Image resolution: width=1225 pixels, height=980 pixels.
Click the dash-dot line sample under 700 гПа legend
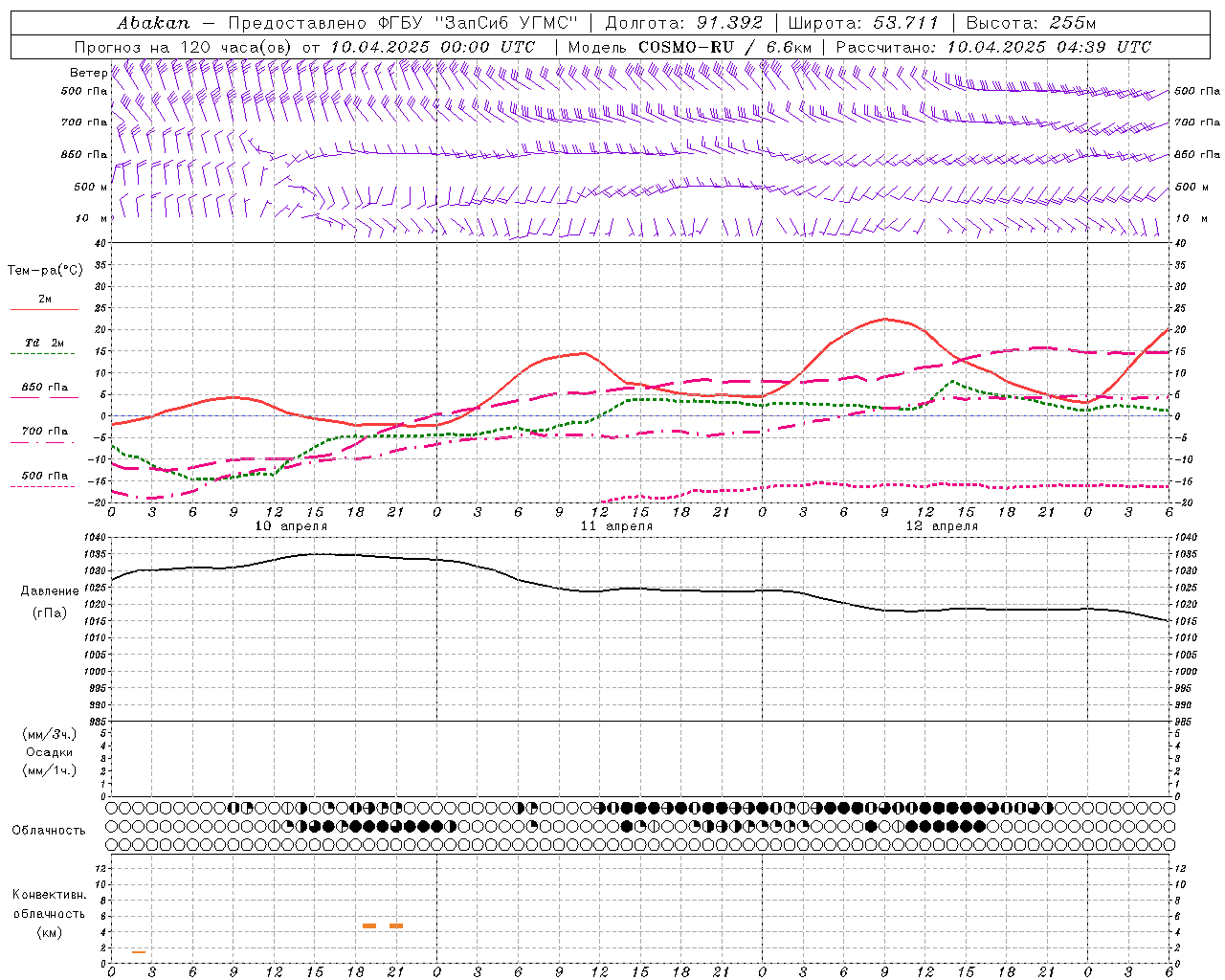tap(42, 442)
